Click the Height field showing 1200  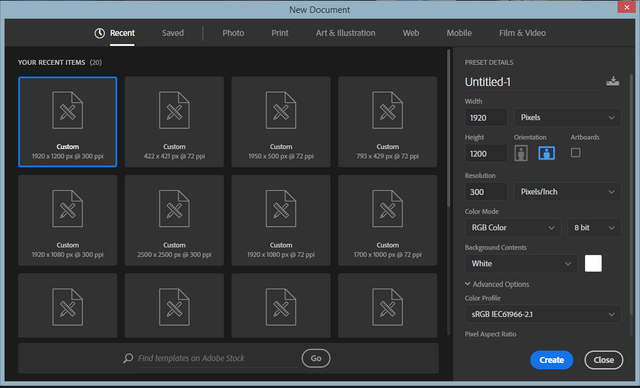[486, 154]
